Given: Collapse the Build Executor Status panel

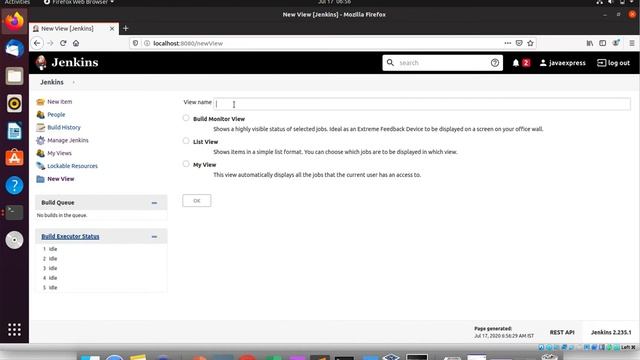Looking at the screenshot, I should pos(154,237).
